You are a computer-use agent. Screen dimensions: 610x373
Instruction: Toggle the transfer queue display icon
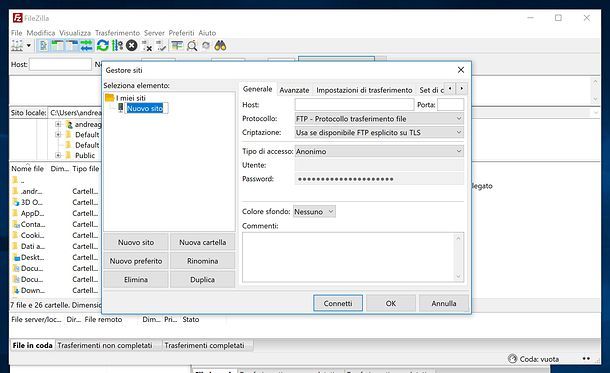coord(87,46)
